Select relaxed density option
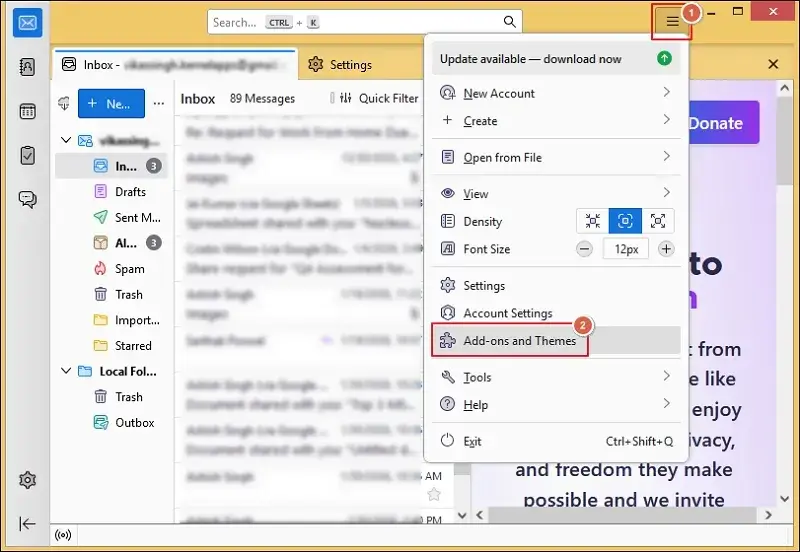The width and height of the screenshot is (800, 552). click(657, 221)
